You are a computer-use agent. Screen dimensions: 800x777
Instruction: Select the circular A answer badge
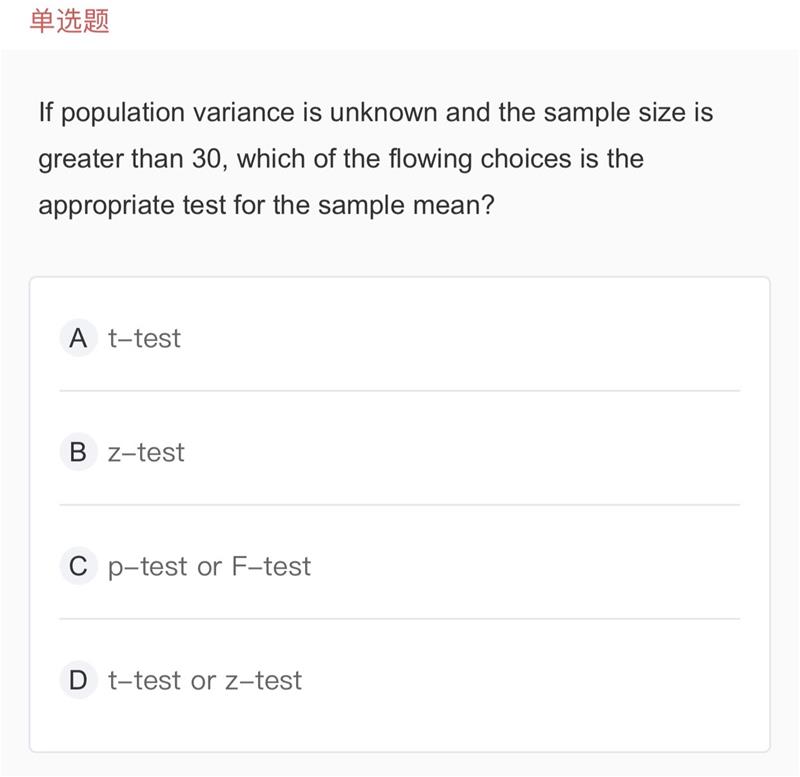[78, 338]
